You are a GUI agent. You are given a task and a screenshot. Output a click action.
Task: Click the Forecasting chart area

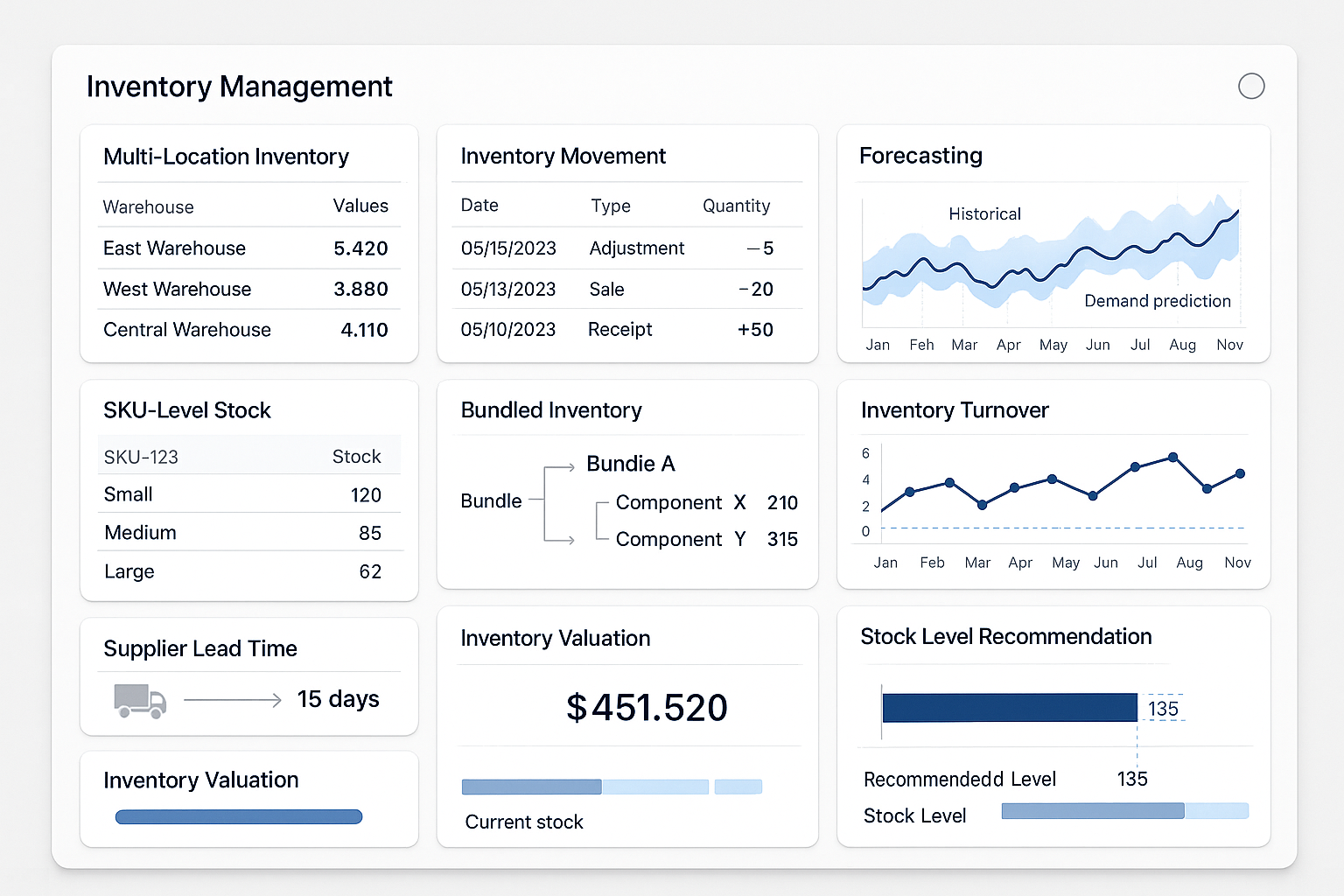click(1050, 262)
